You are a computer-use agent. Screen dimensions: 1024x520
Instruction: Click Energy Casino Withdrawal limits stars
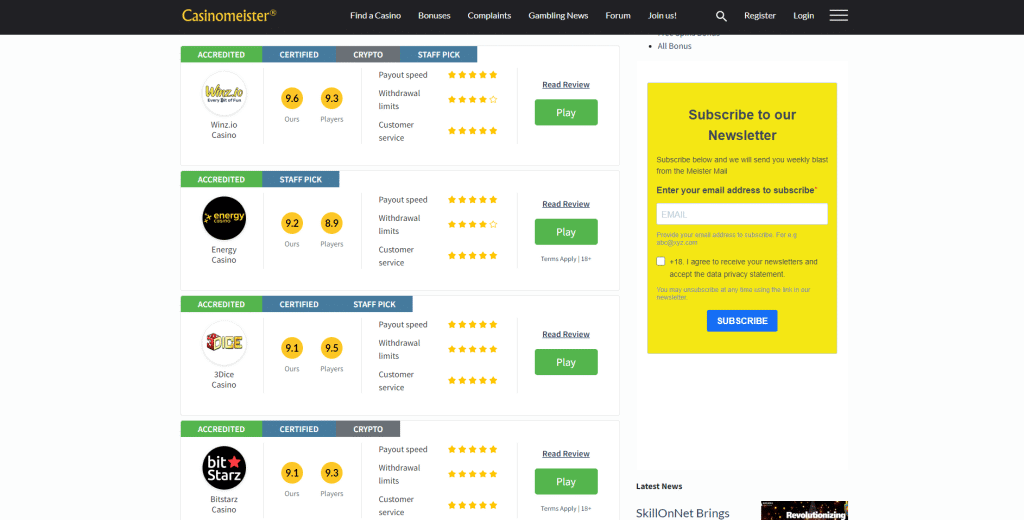[x=472, y=224]
